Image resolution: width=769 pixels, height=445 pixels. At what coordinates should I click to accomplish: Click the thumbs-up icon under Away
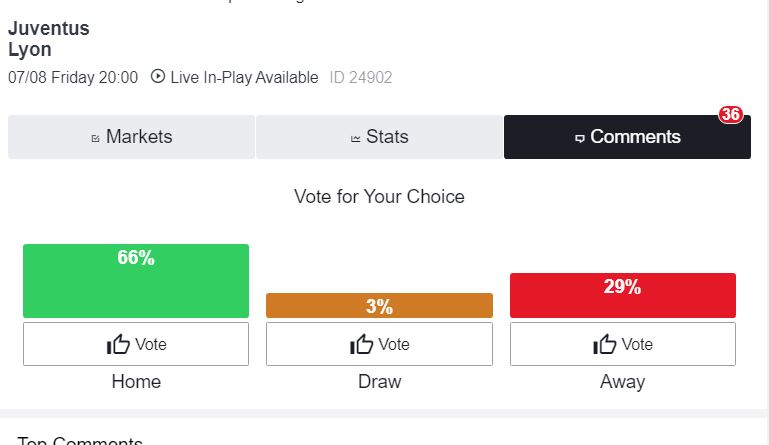[x=604, y=344]
